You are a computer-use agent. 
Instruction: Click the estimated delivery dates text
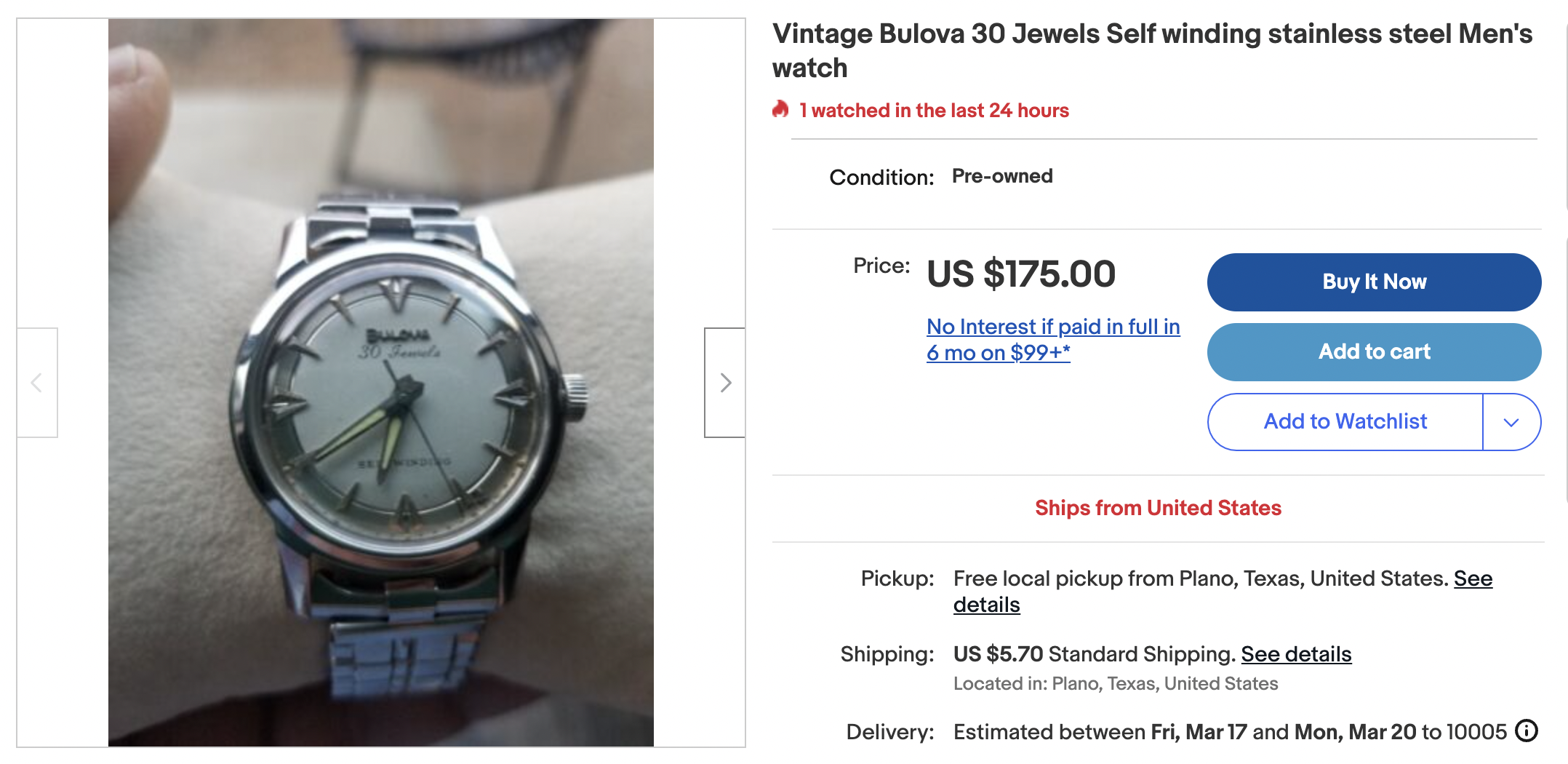coord(1229,732)
